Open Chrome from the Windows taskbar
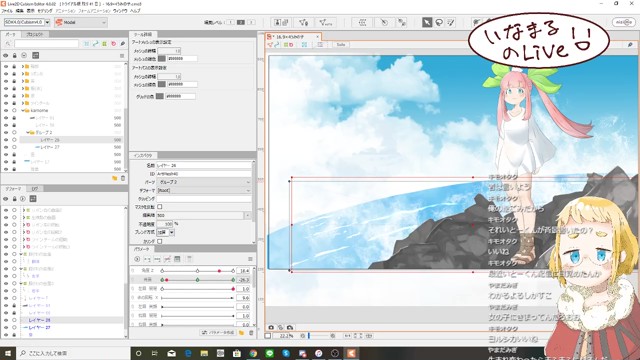 coord(253,353)
